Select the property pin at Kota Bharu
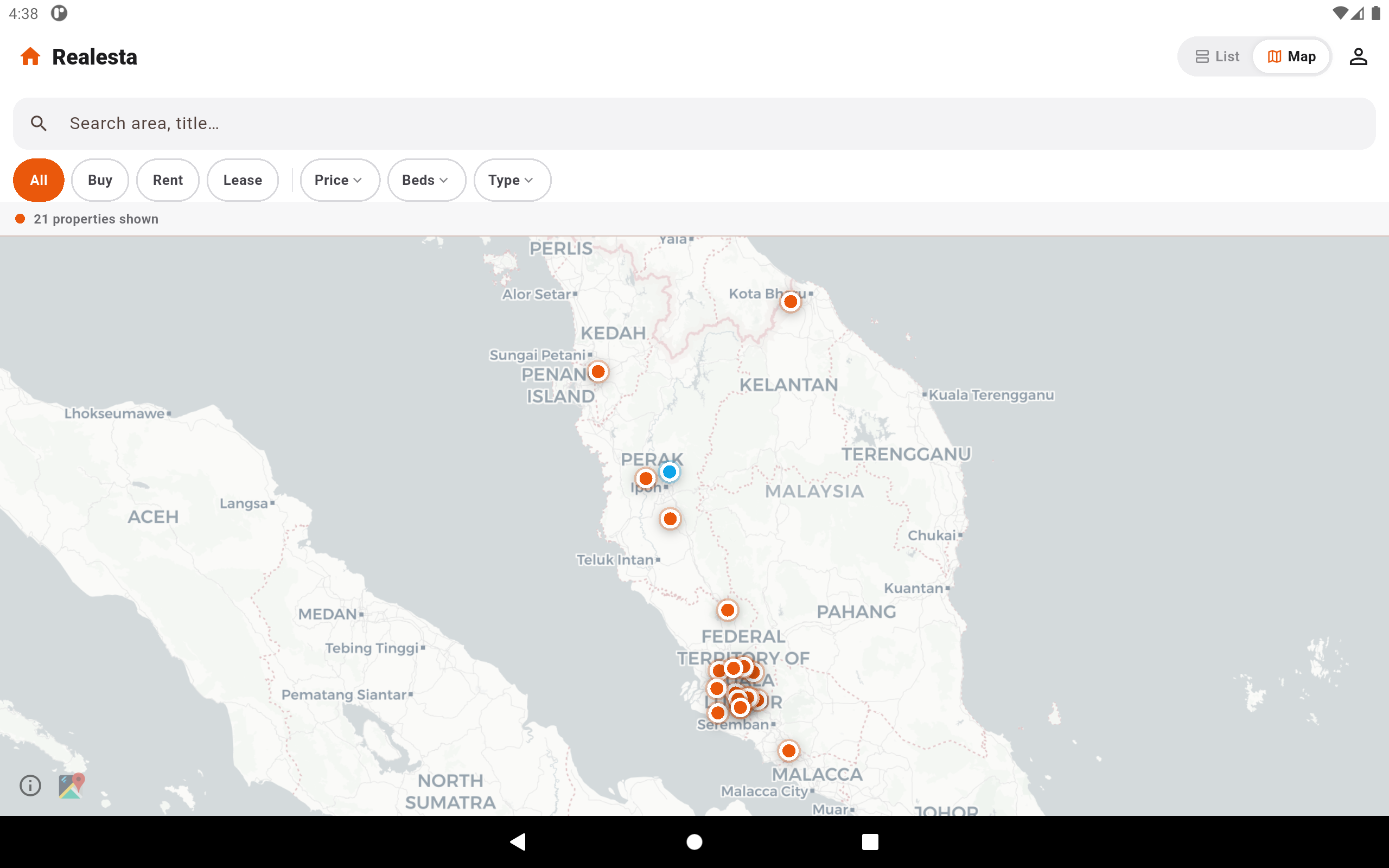The width and height of the screenshot is (1389, 868). pos(791,302)
